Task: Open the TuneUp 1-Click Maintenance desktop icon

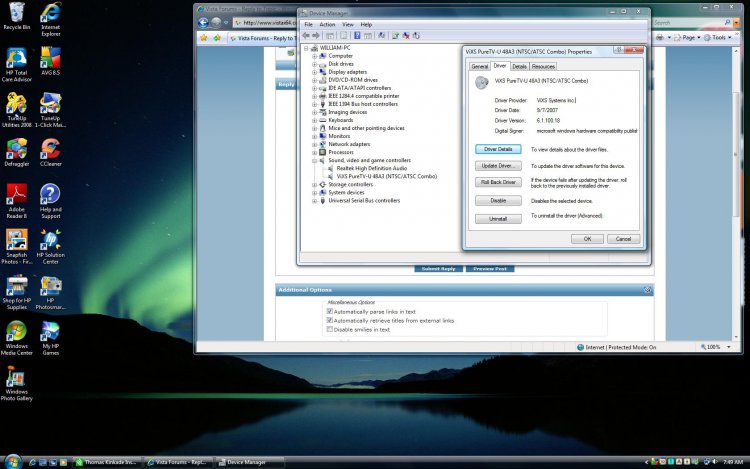Action: (50, 110)
